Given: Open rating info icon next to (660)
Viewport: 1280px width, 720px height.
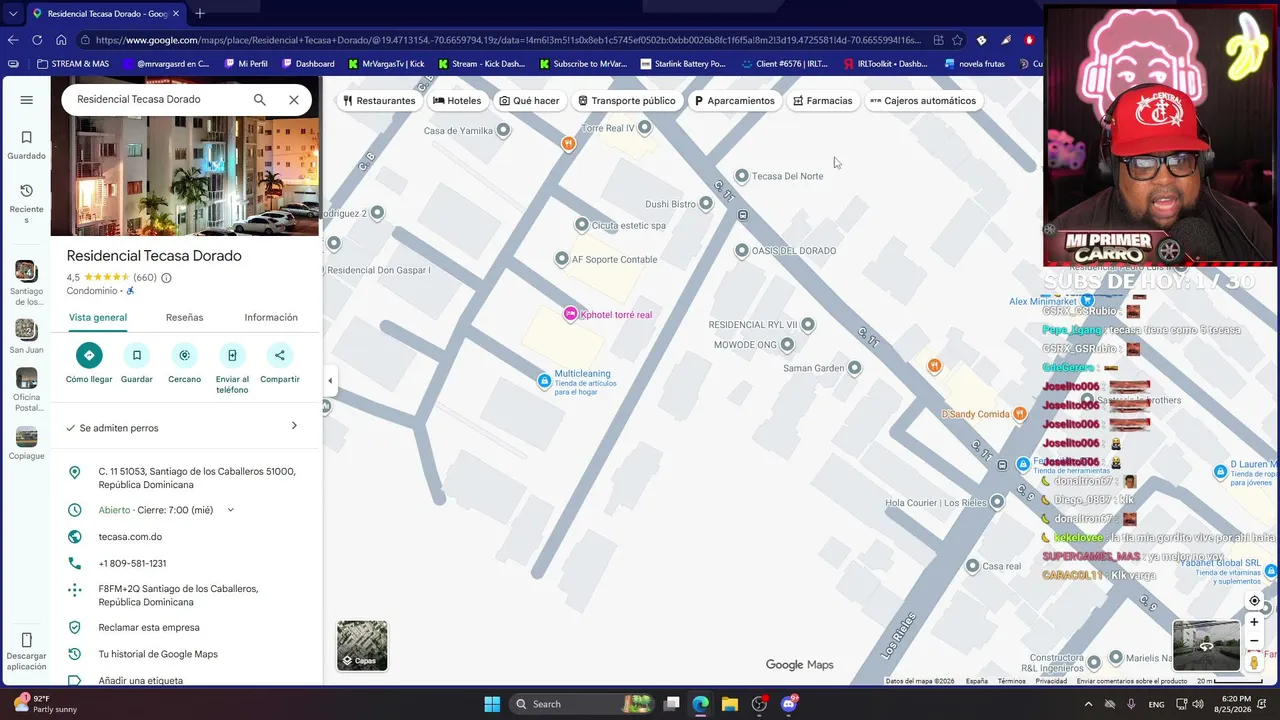Looking at the screenshot, I should point(166,278).
